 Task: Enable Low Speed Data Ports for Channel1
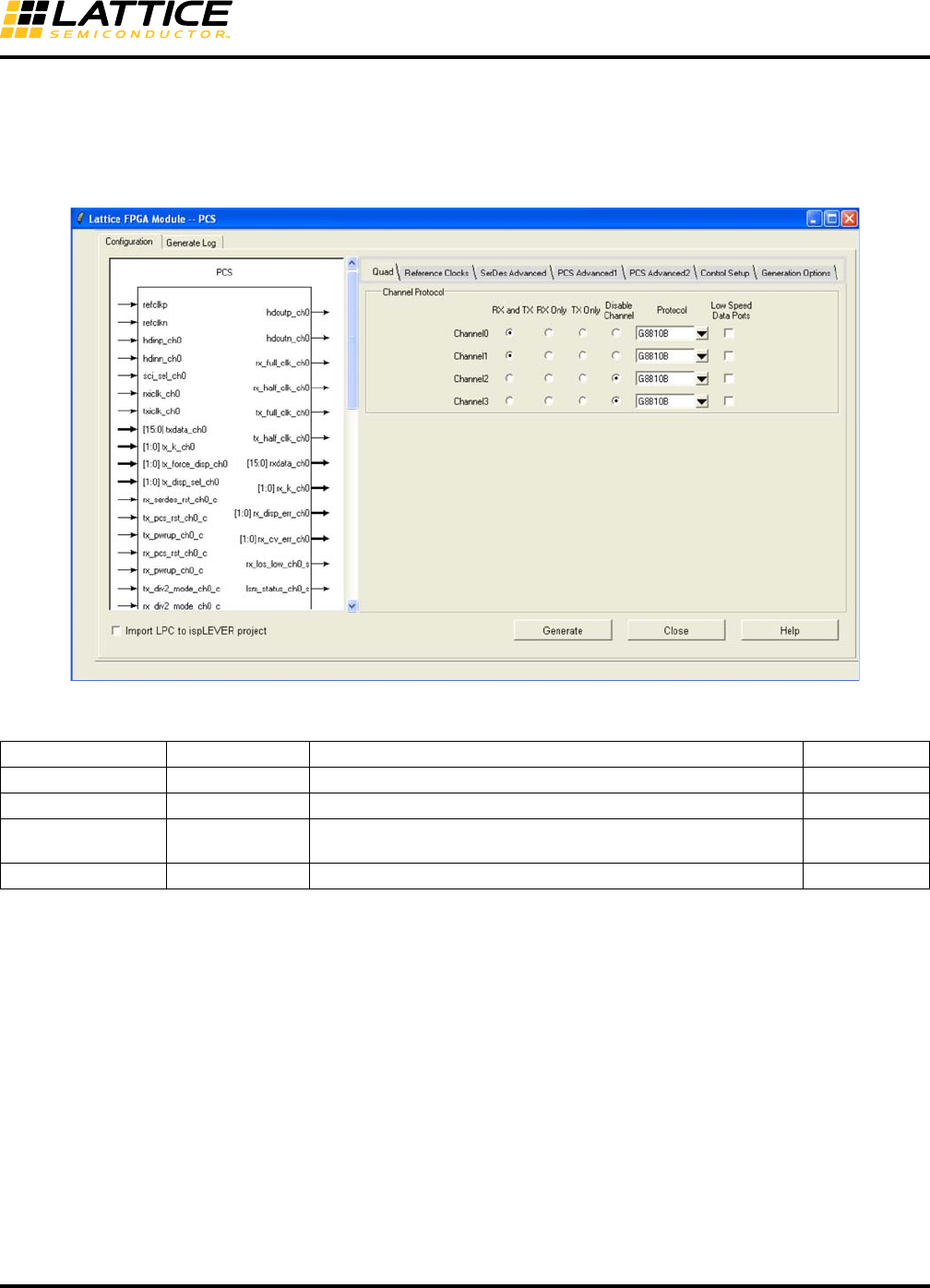click(729, 355)
